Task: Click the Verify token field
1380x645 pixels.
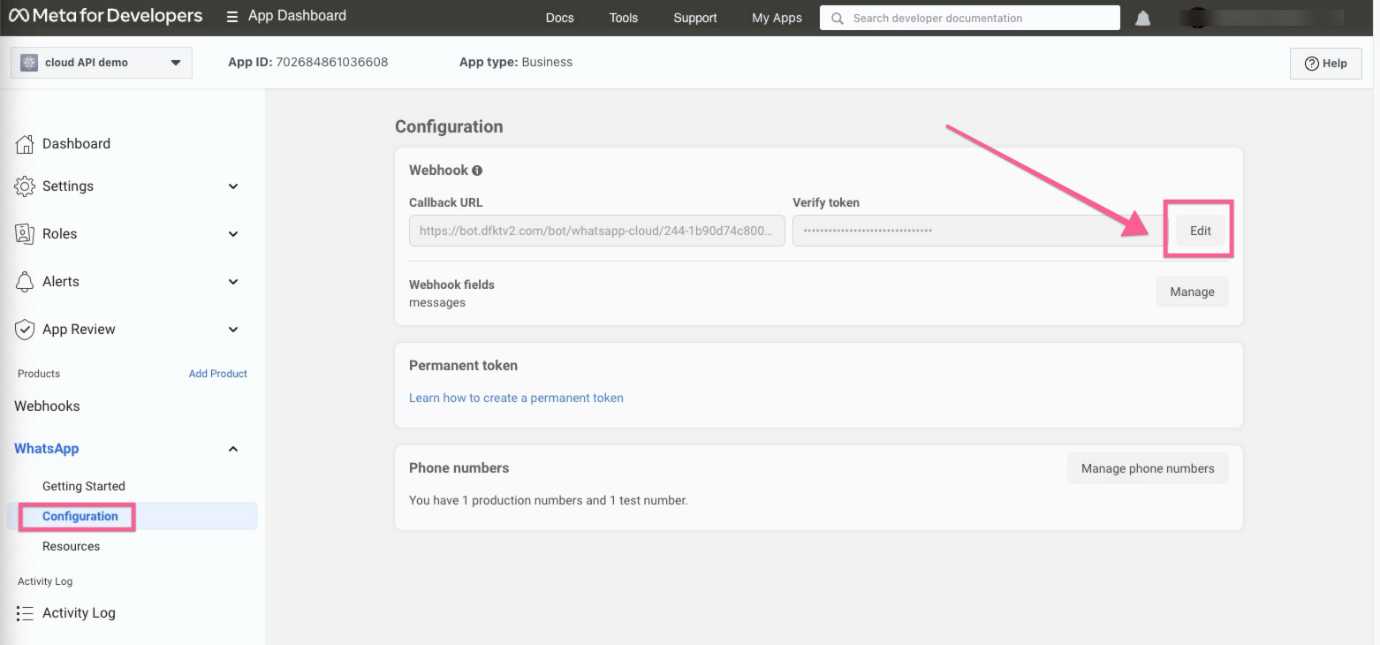Action: 978,231
